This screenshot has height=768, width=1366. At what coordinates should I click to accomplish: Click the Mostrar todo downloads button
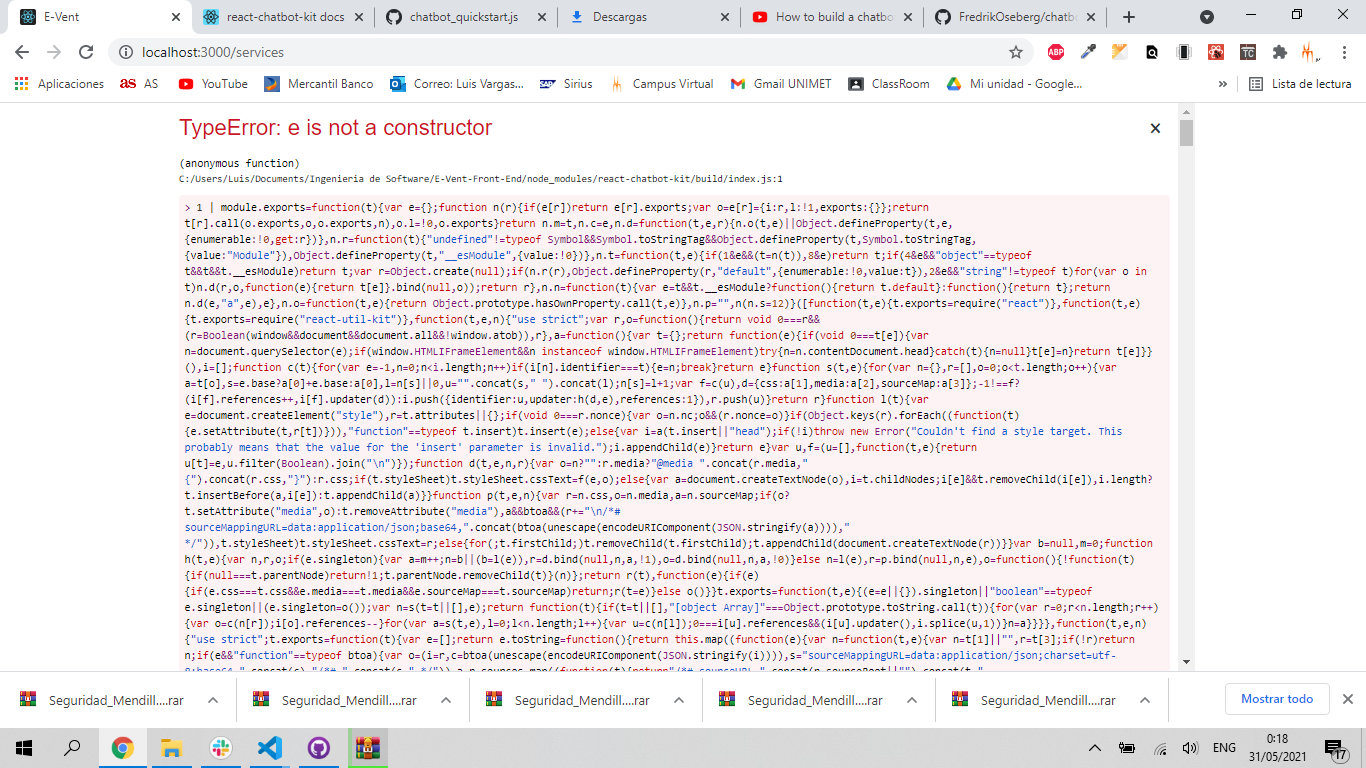click(x=1277, y=699)
